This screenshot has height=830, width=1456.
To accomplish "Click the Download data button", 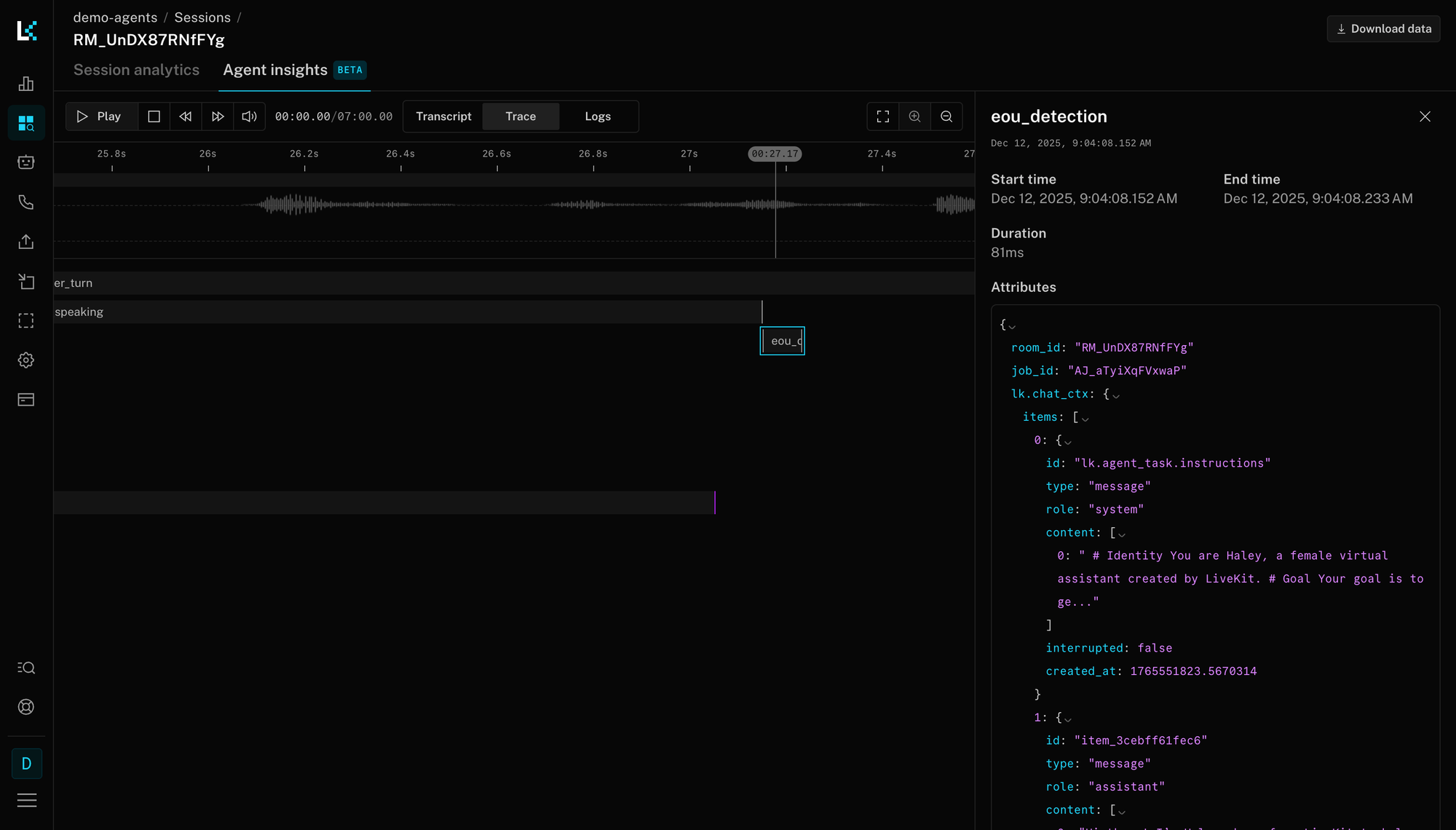I will (x=1382, y=28).
